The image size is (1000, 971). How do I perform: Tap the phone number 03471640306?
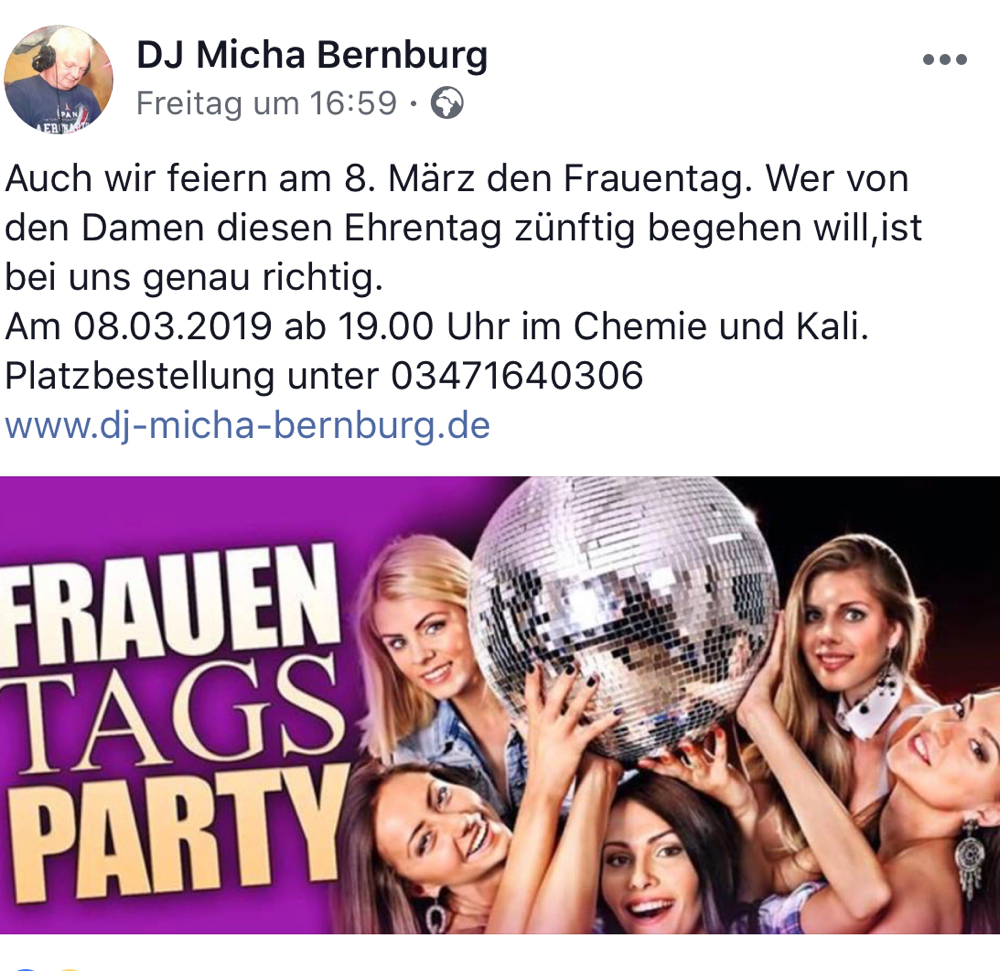click(x=517, y=375)
